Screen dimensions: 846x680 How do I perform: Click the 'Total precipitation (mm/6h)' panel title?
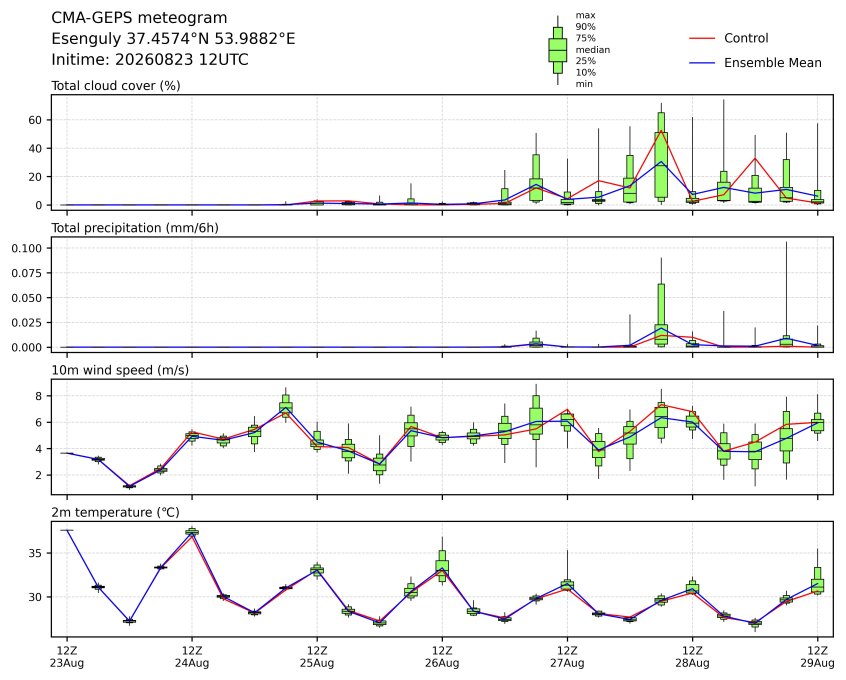(x=135, y=228)
